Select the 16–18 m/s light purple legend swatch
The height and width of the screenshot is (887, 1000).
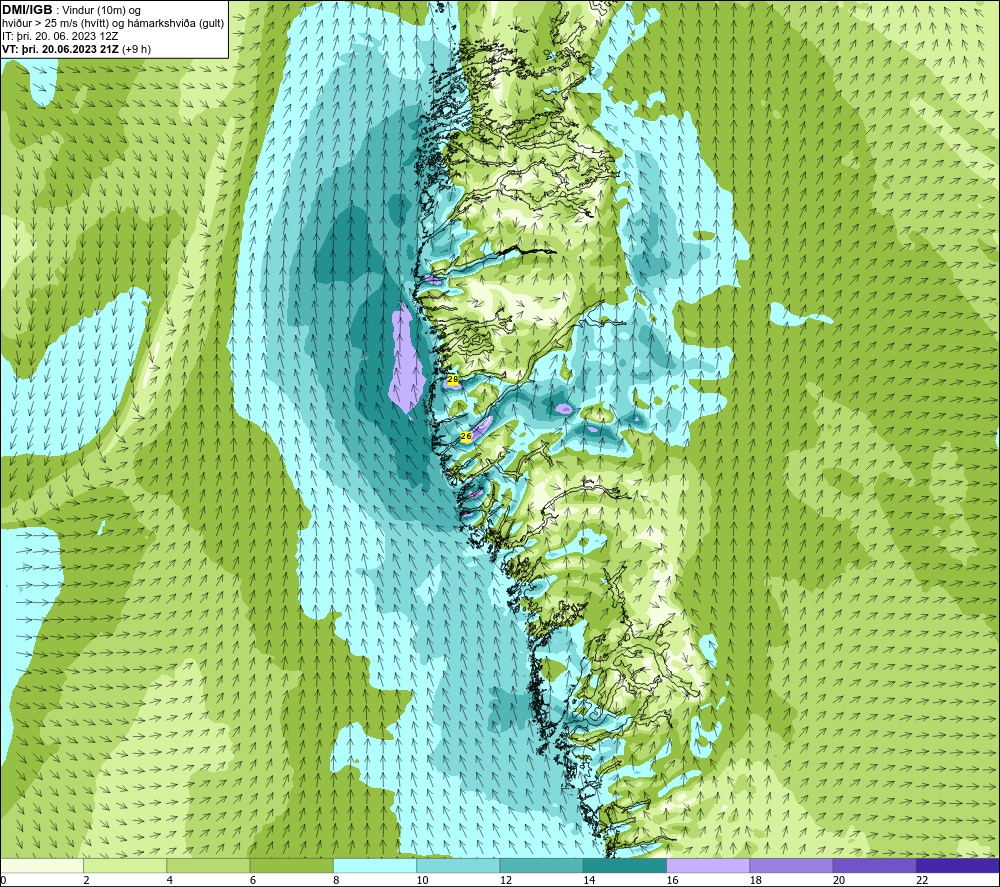click(708, 865)
